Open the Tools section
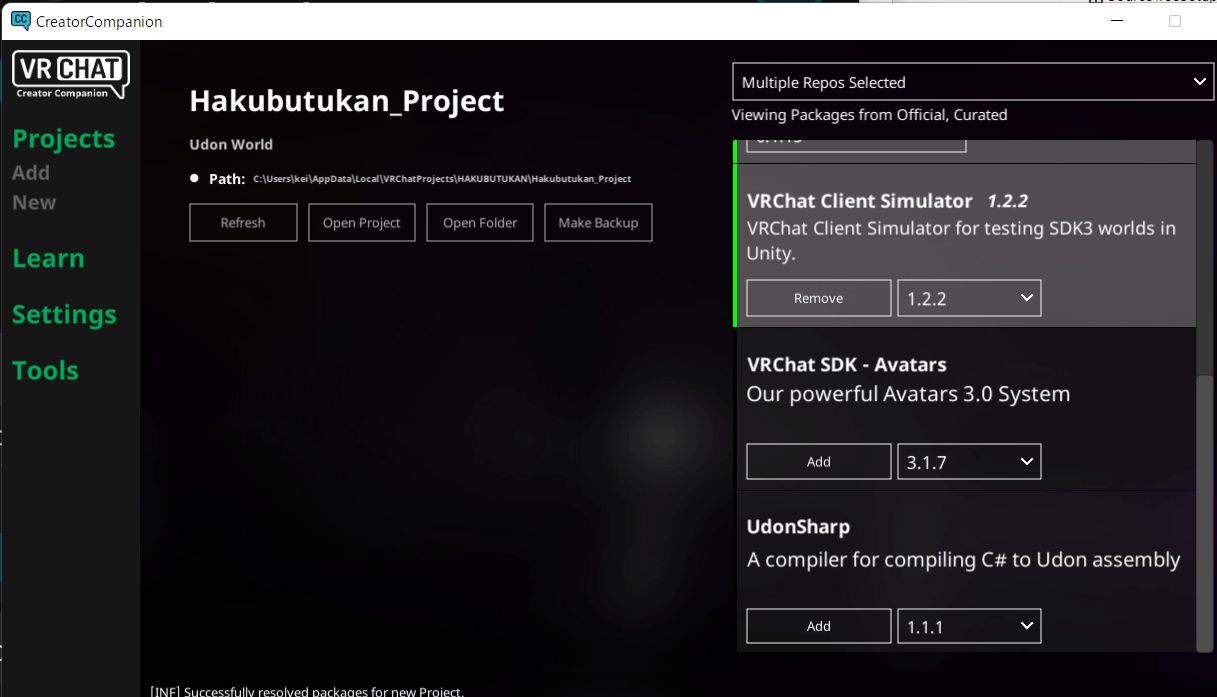 click(45, 370)
